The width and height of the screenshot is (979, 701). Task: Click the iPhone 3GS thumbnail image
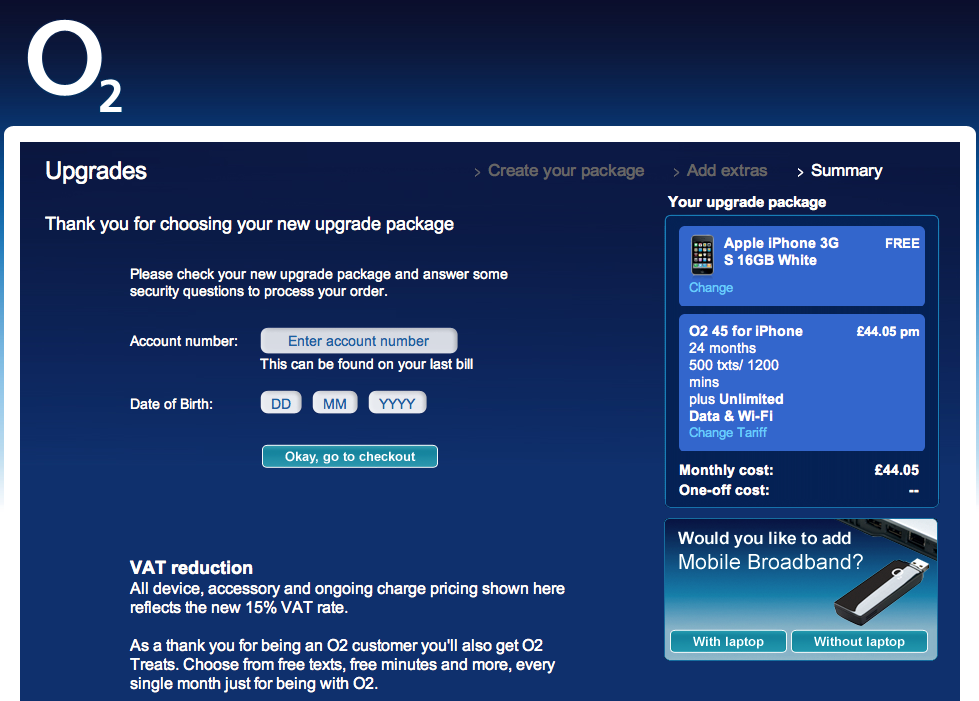[702, 255]
